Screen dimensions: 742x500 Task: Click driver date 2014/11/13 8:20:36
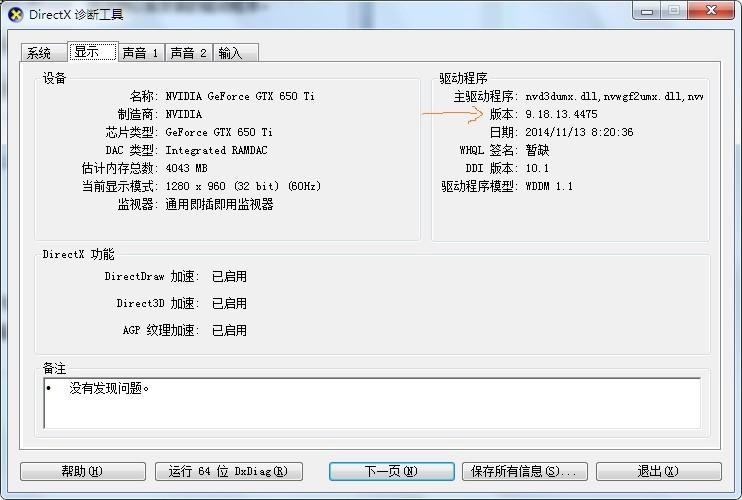coord(579,132)
